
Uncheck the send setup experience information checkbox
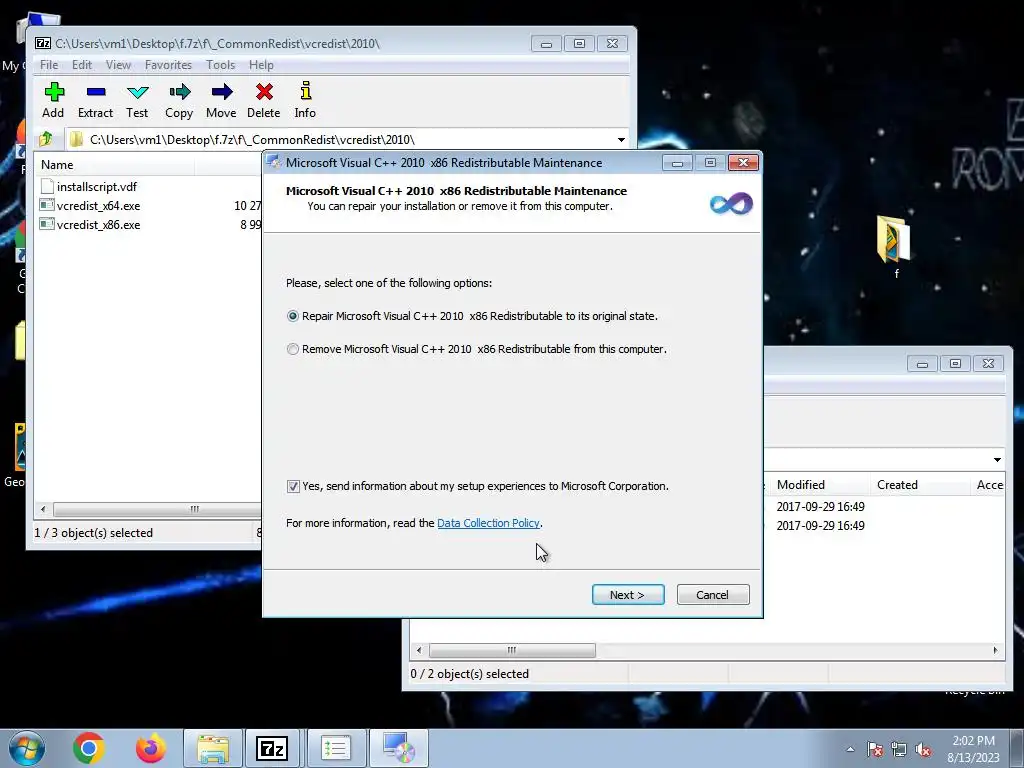(x=293, y=487)
